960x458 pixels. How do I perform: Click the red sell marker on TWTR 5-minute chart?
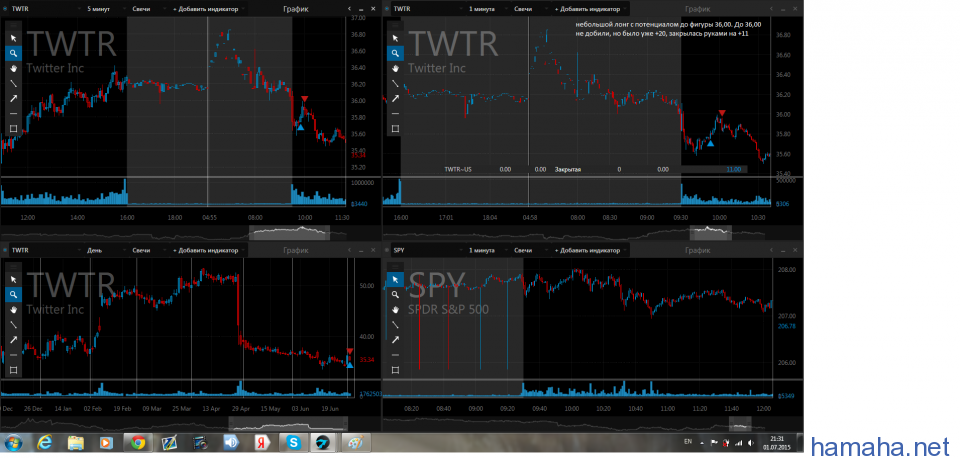tap(305, 99)
